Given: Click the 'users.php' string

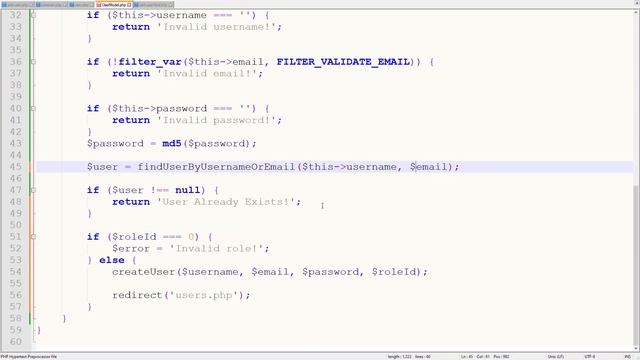Looking at the screenshot, I should pos(204,295).
